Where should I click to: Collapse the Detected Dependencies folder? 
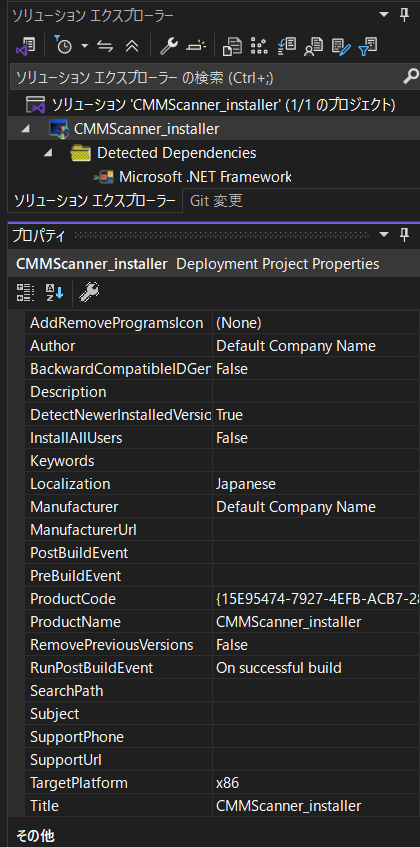click(x=49, y=153)
